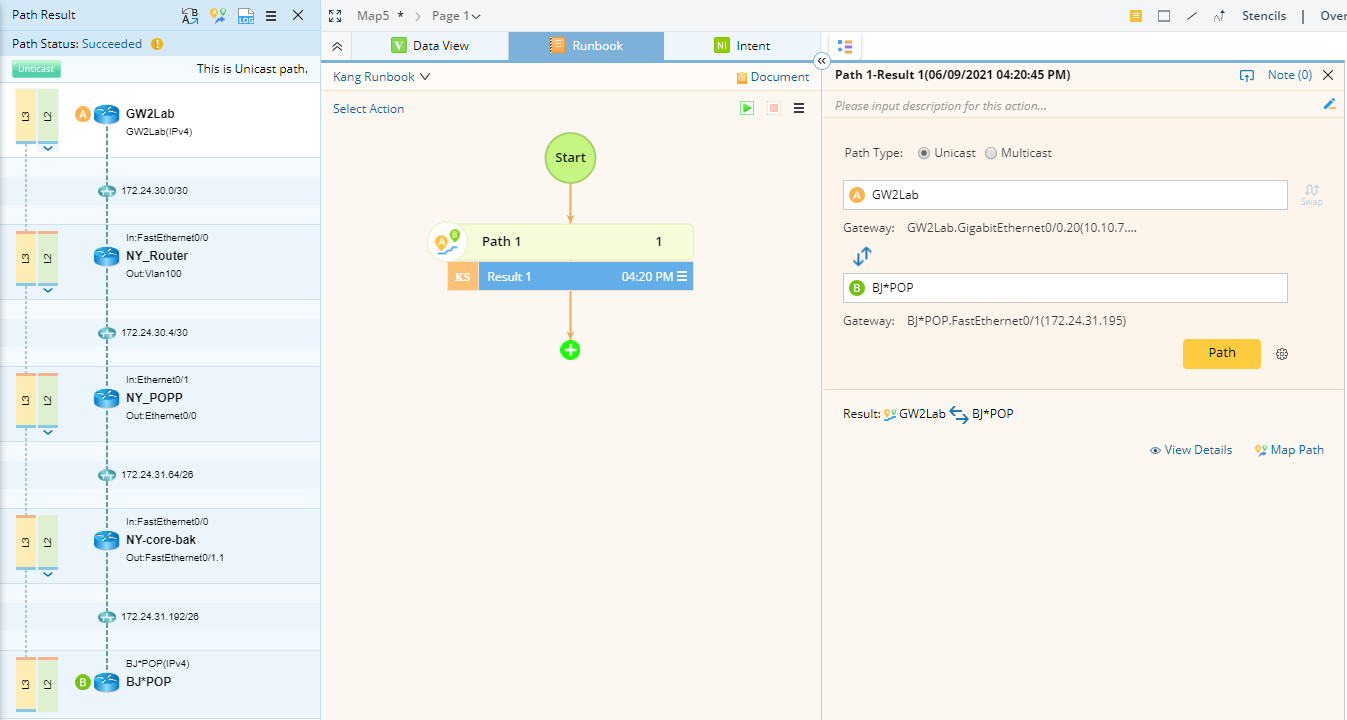Click the View Details link
This screenshot has height=720, width=1347.
coord(1191,450)
